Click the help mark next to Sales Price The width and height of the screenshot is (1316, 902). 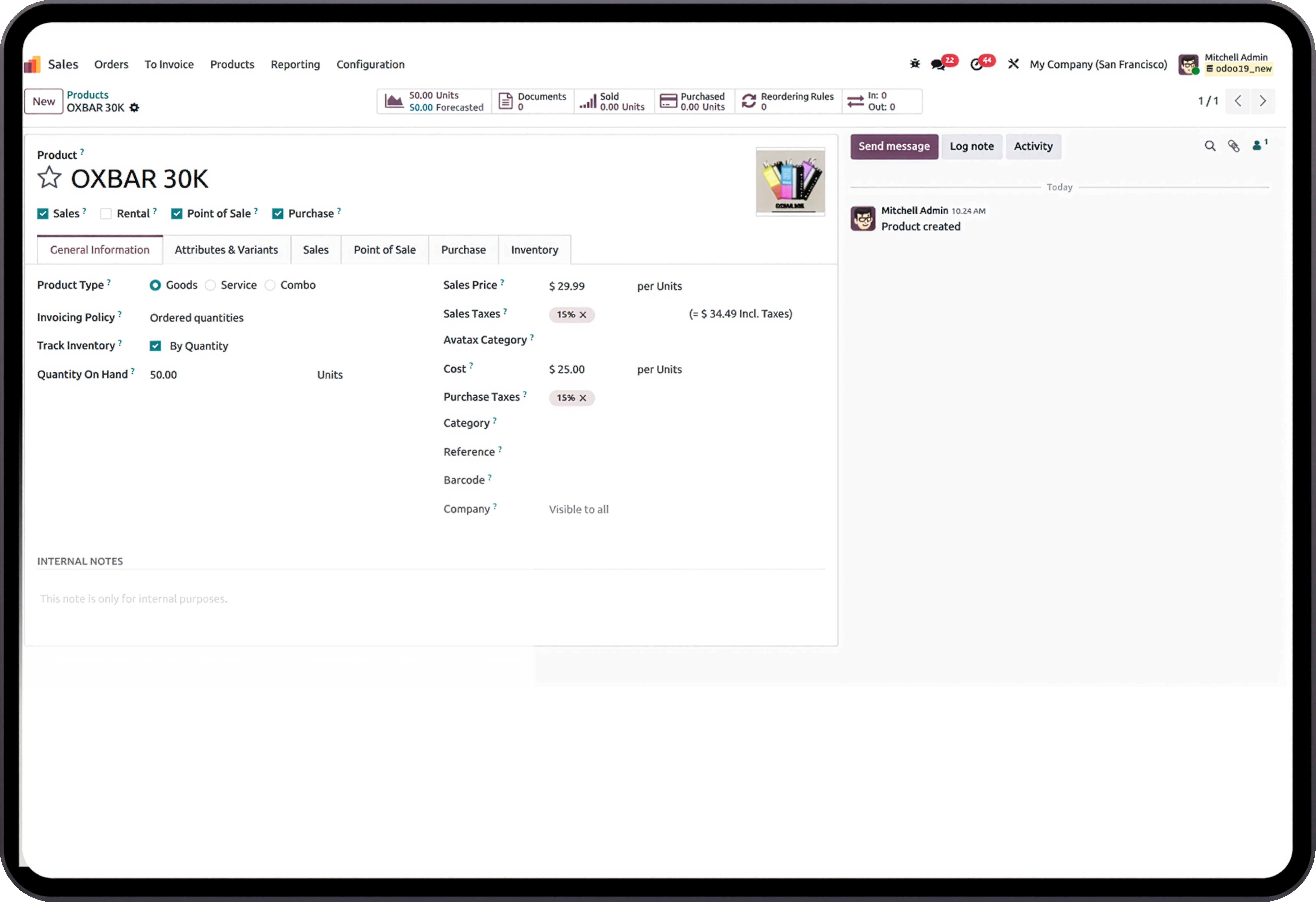(502, 282)
